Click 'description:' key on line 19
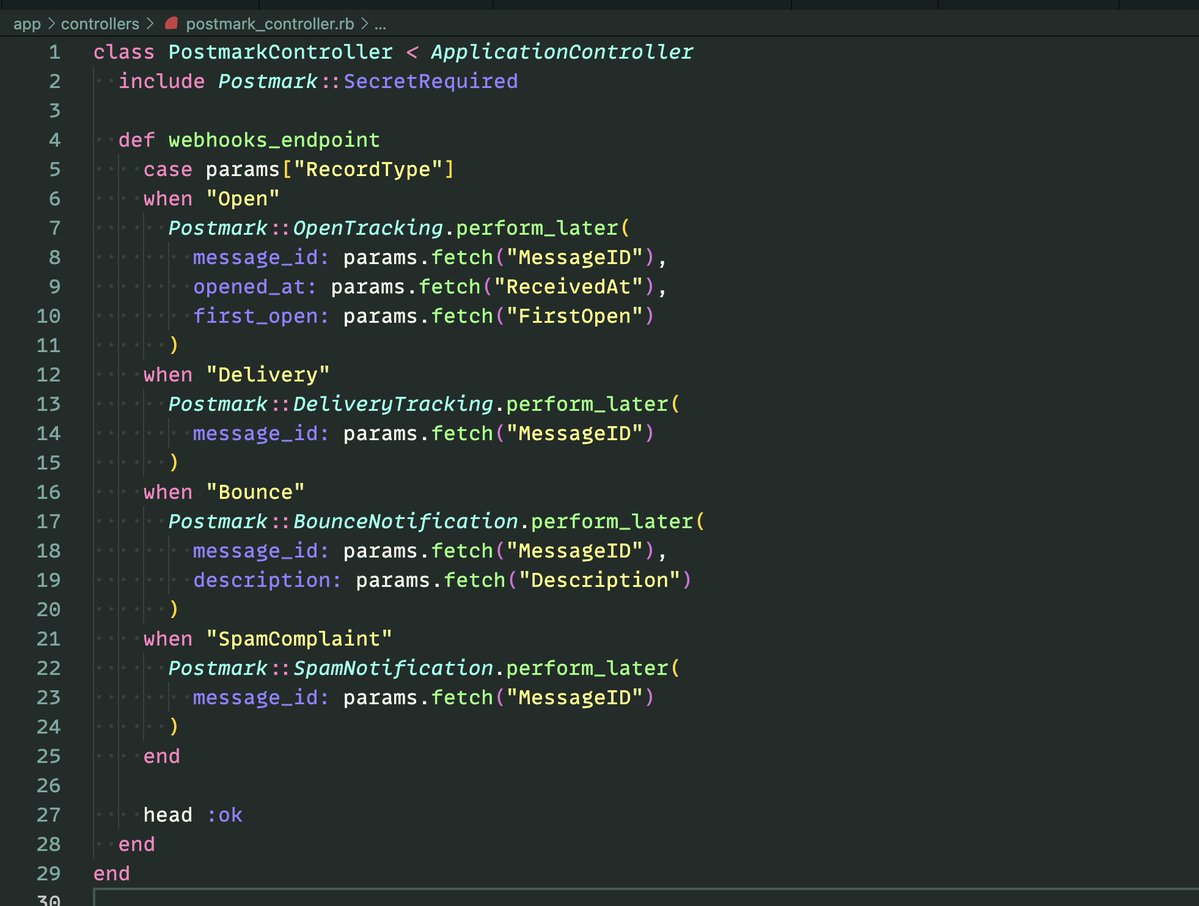Image resolution: width=1199 pixels, height=906 pixels. [267, 580]
